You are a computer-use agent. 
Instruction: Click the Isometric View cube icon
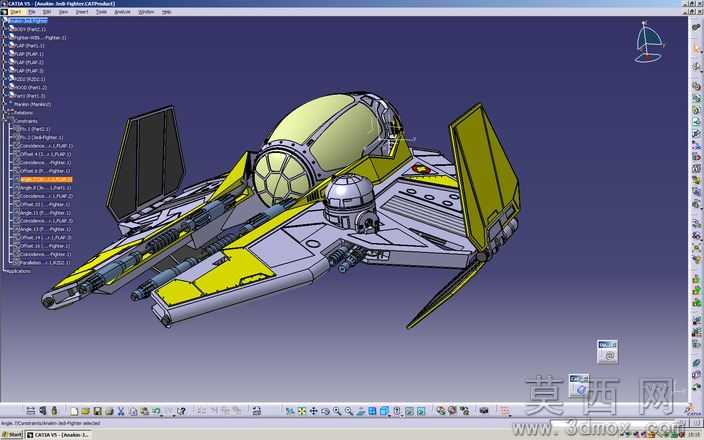pos(384,411)
